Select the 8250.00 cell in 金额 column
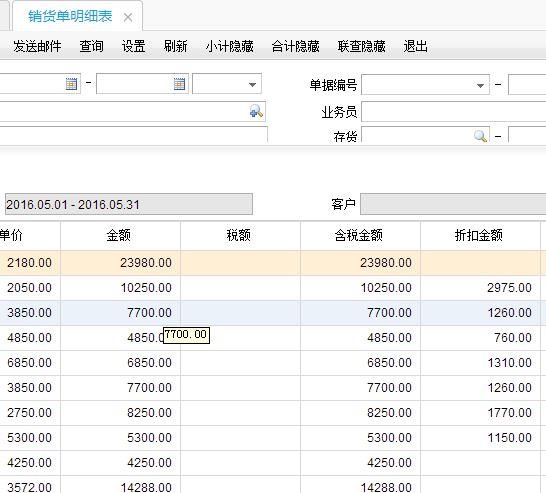The height and width of the screenshot is (493, 546). [x=120, y=413]
